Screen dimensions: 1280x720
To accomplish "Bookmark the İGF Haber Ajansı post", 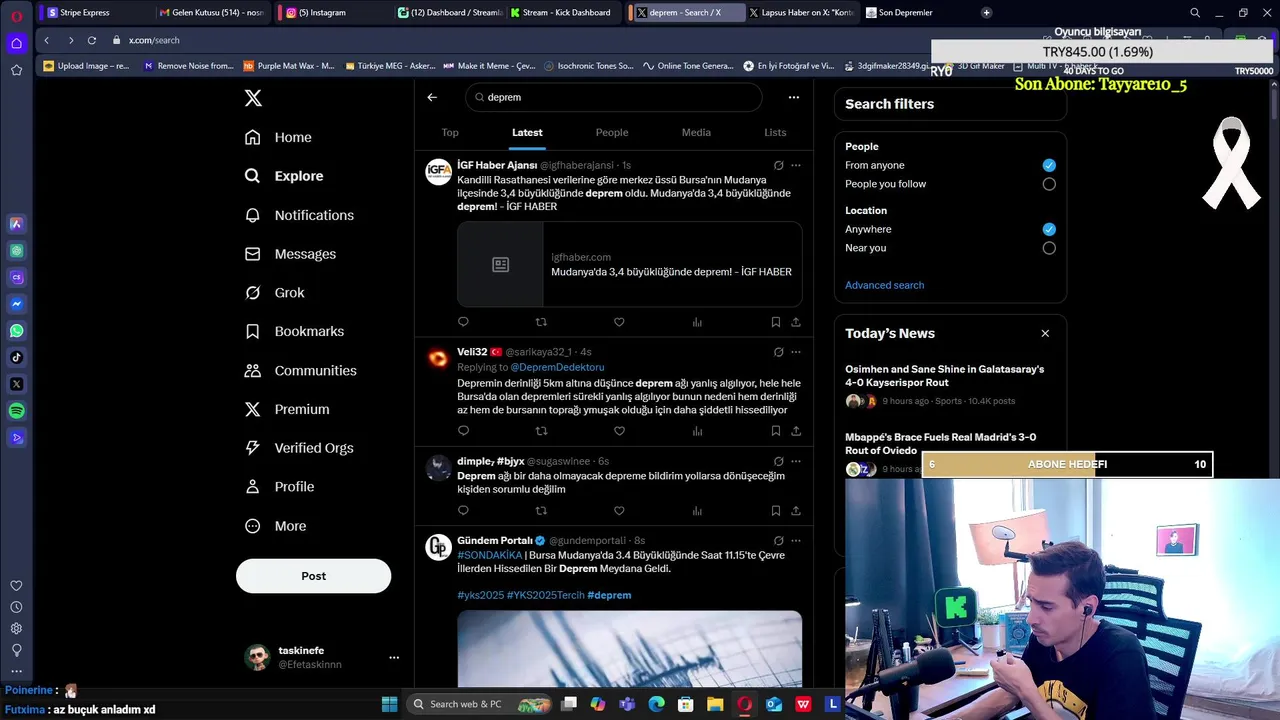I will coord(775,322).
